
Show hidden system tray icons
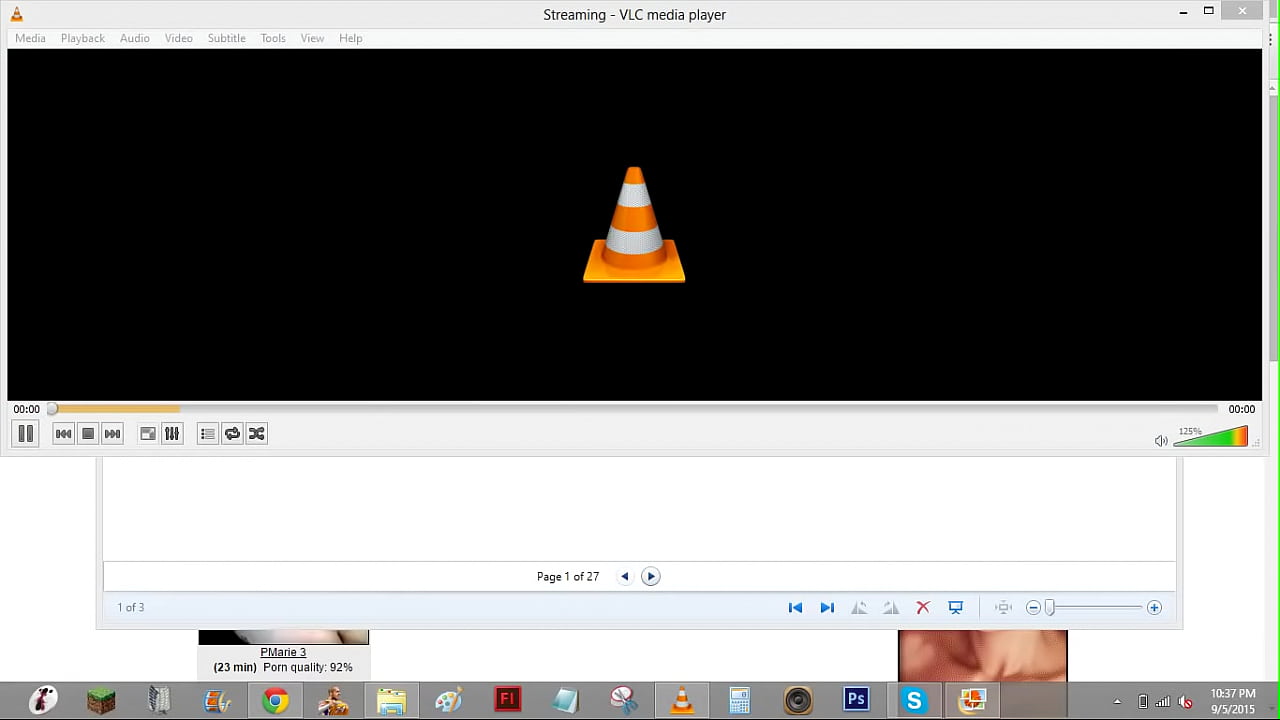tap(1118, 702)
